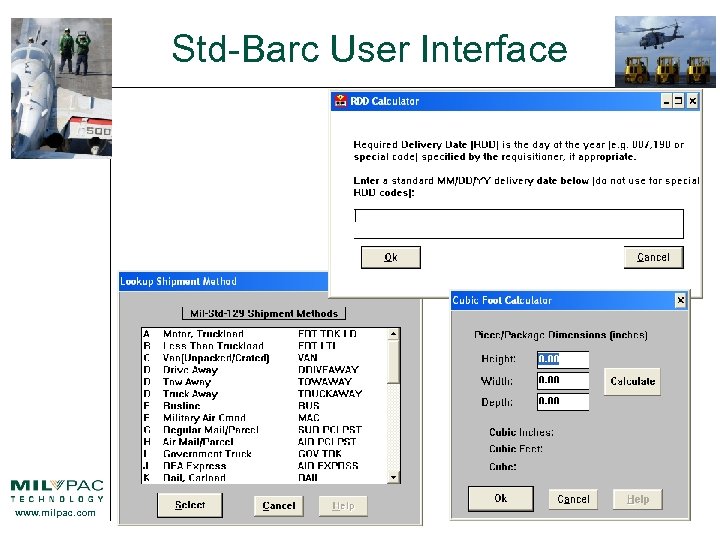Select Drive Away shipment method

point(265,370)
